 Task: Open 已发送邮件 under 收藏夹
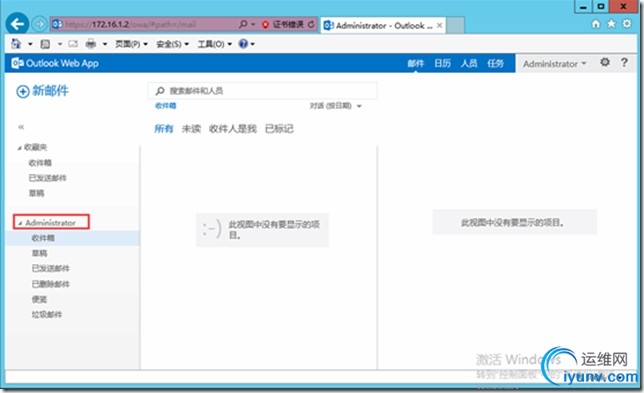coord(48,178)
